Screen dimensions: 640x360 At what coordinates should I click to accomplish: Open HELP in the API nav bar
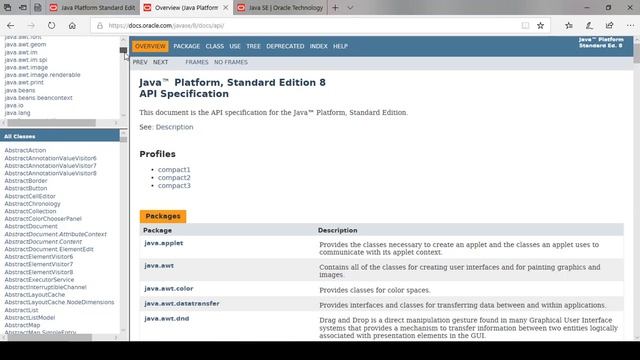point(340,47)
